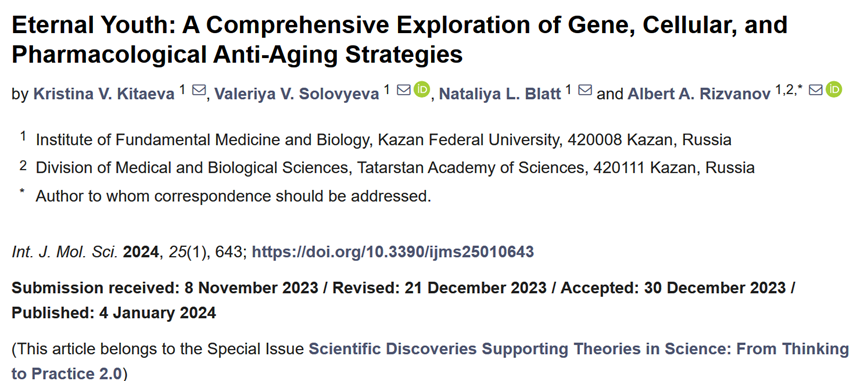
Task: Click the article title Eternal Youth heading
Action: coord(399,40)
